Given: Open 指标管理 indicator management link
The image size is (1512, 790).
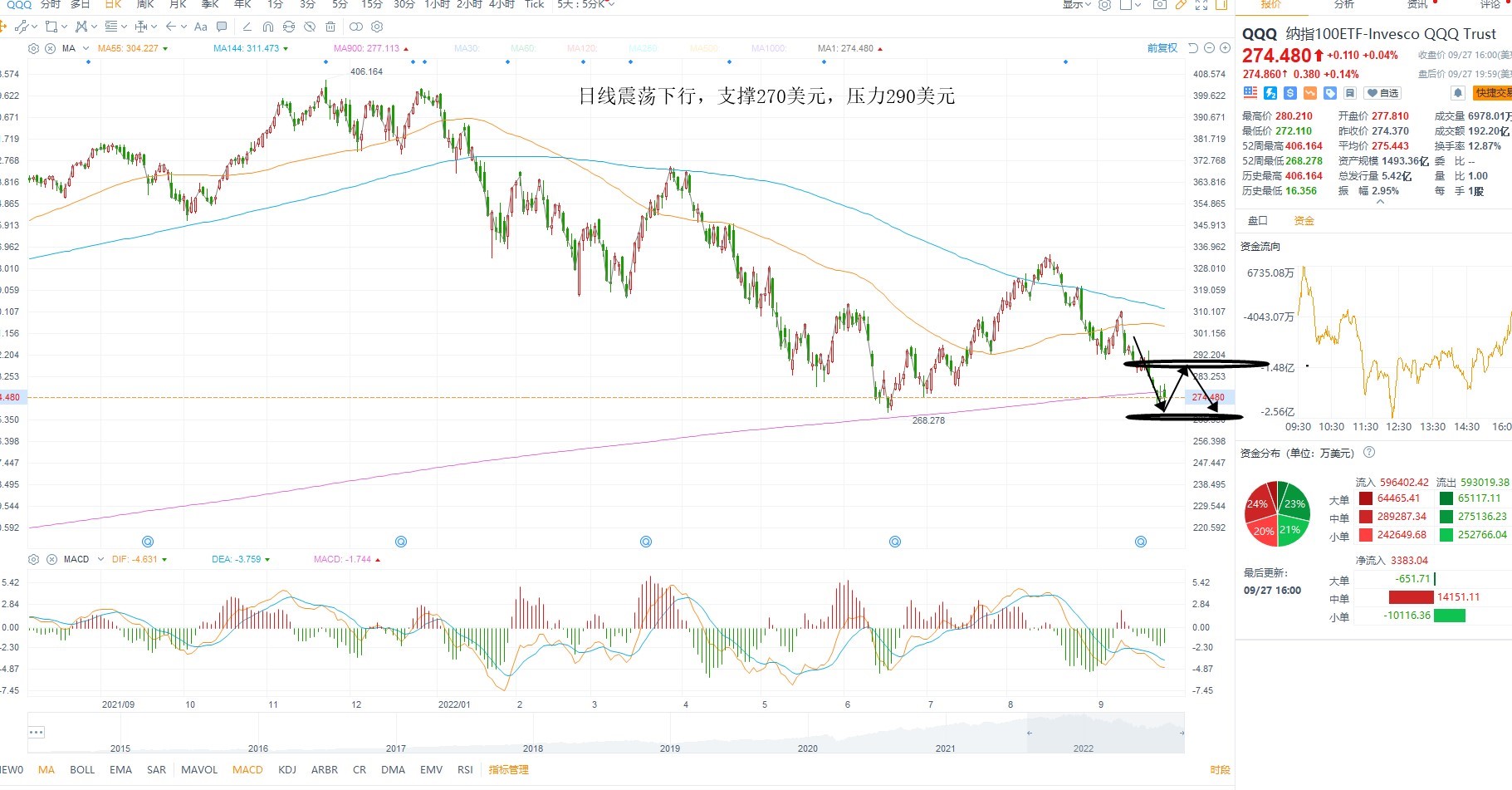Looking at the screenshot, I should 508,770.
